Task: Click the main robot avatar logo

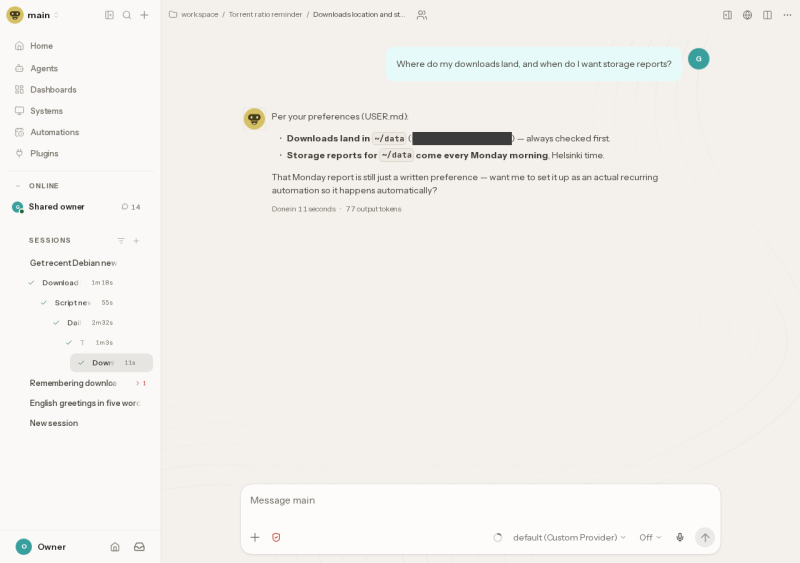Action: point(15,15)
